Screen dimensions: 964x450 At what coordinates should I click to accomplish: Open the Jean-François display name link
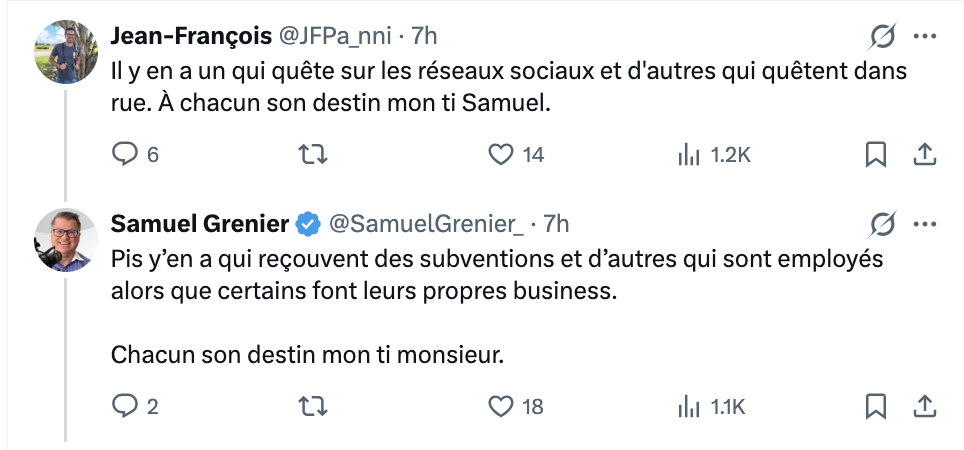(x=190, y=37)
